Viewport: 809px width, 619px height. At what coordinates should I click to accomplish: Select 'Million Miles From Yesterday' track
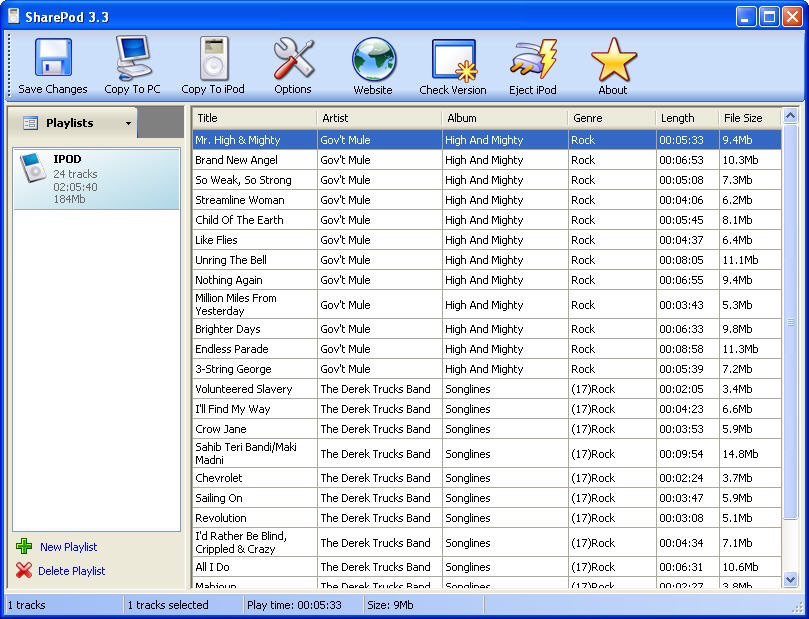pos(487,304)
